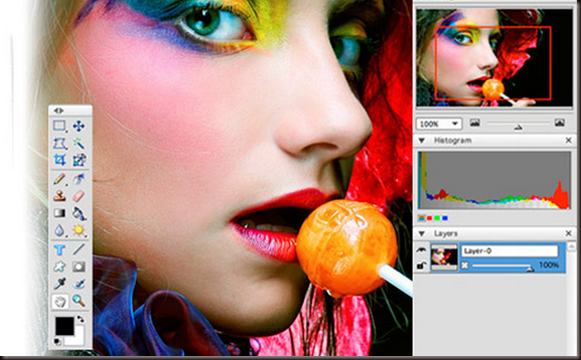Collapse the Layers panel

(421, 234)
